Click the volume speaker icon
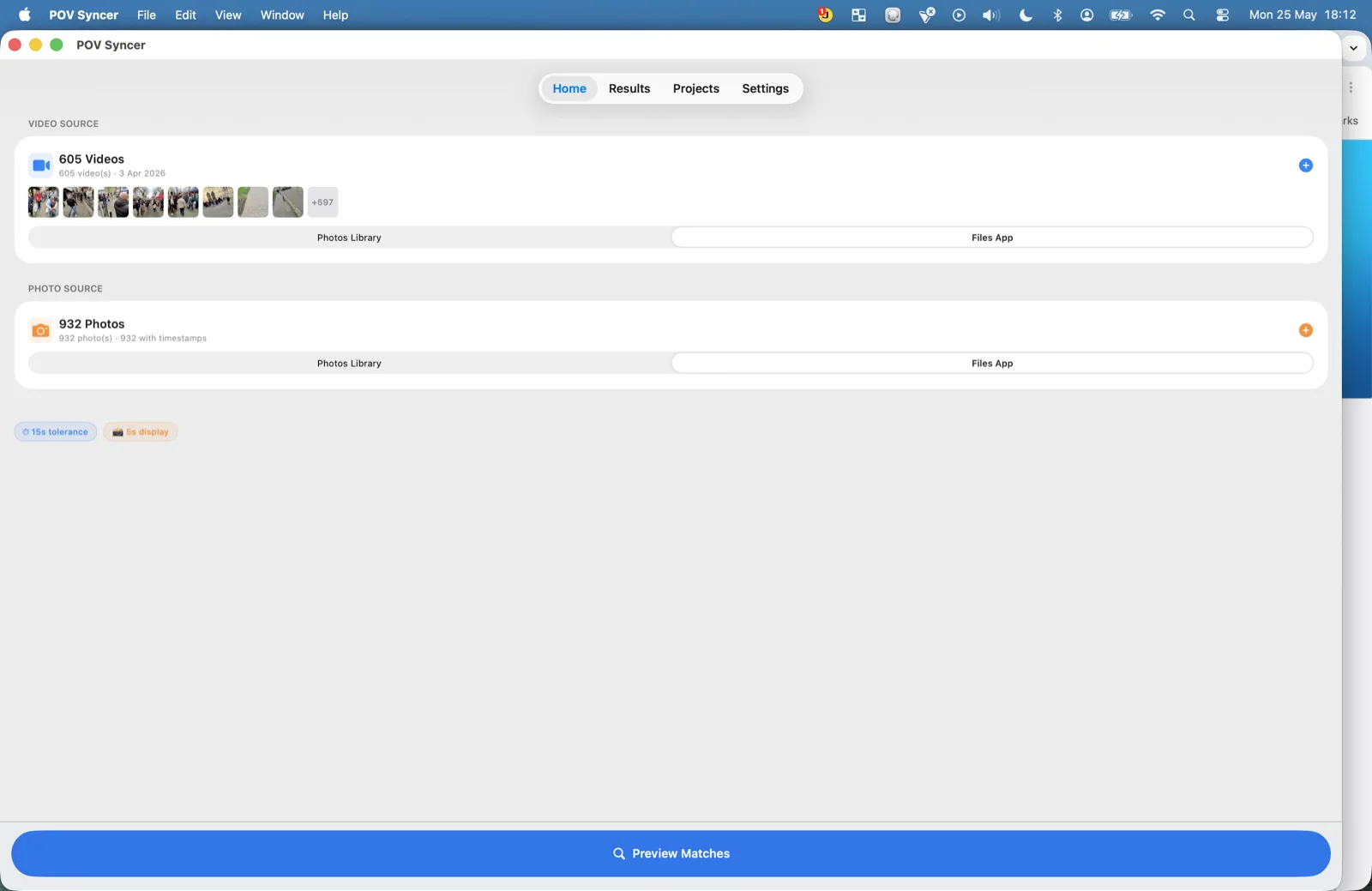This screenshot has width=1372, height=891. pyautogui.click(x=991, y=15)
